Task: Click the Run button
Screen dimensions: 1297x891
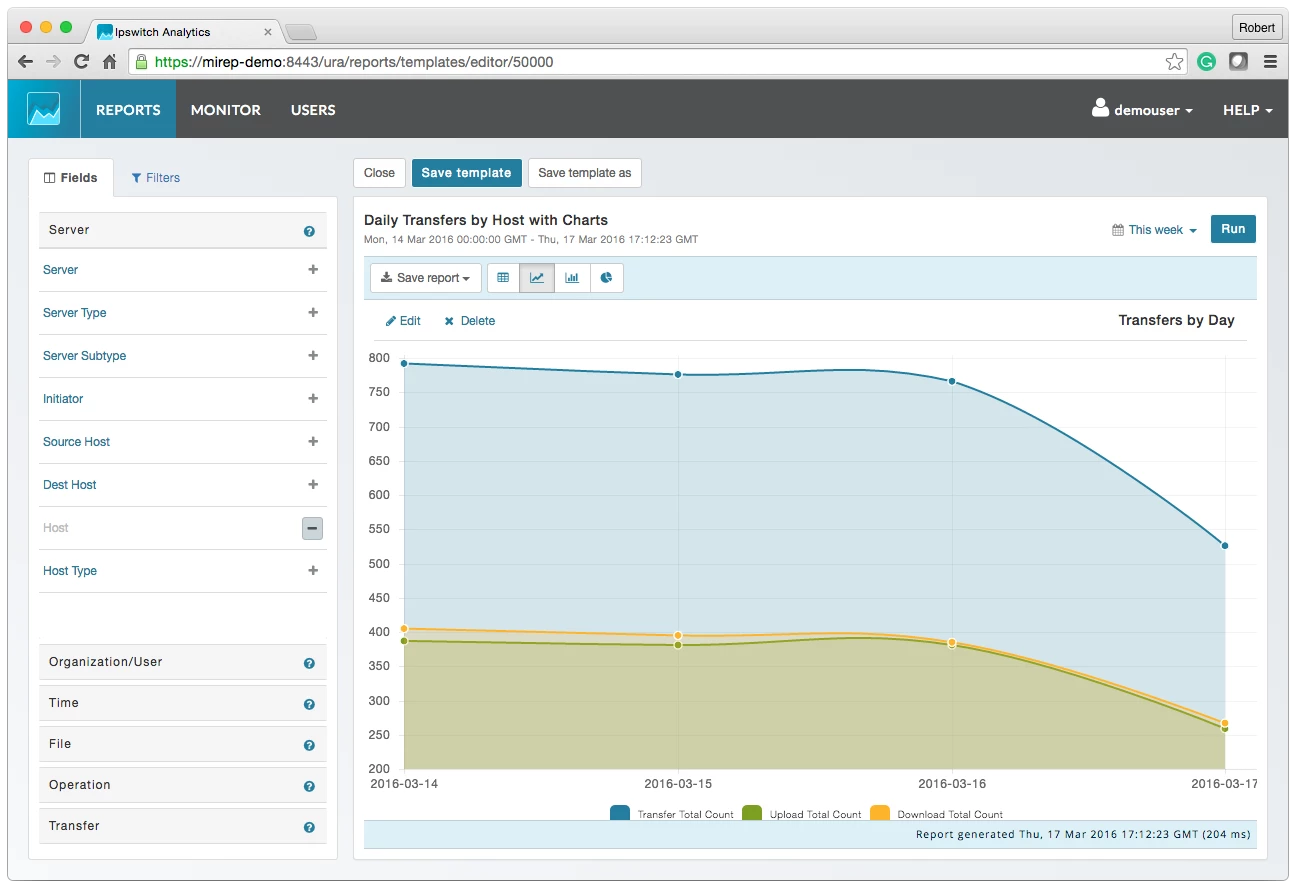Action: (1233, 229)
